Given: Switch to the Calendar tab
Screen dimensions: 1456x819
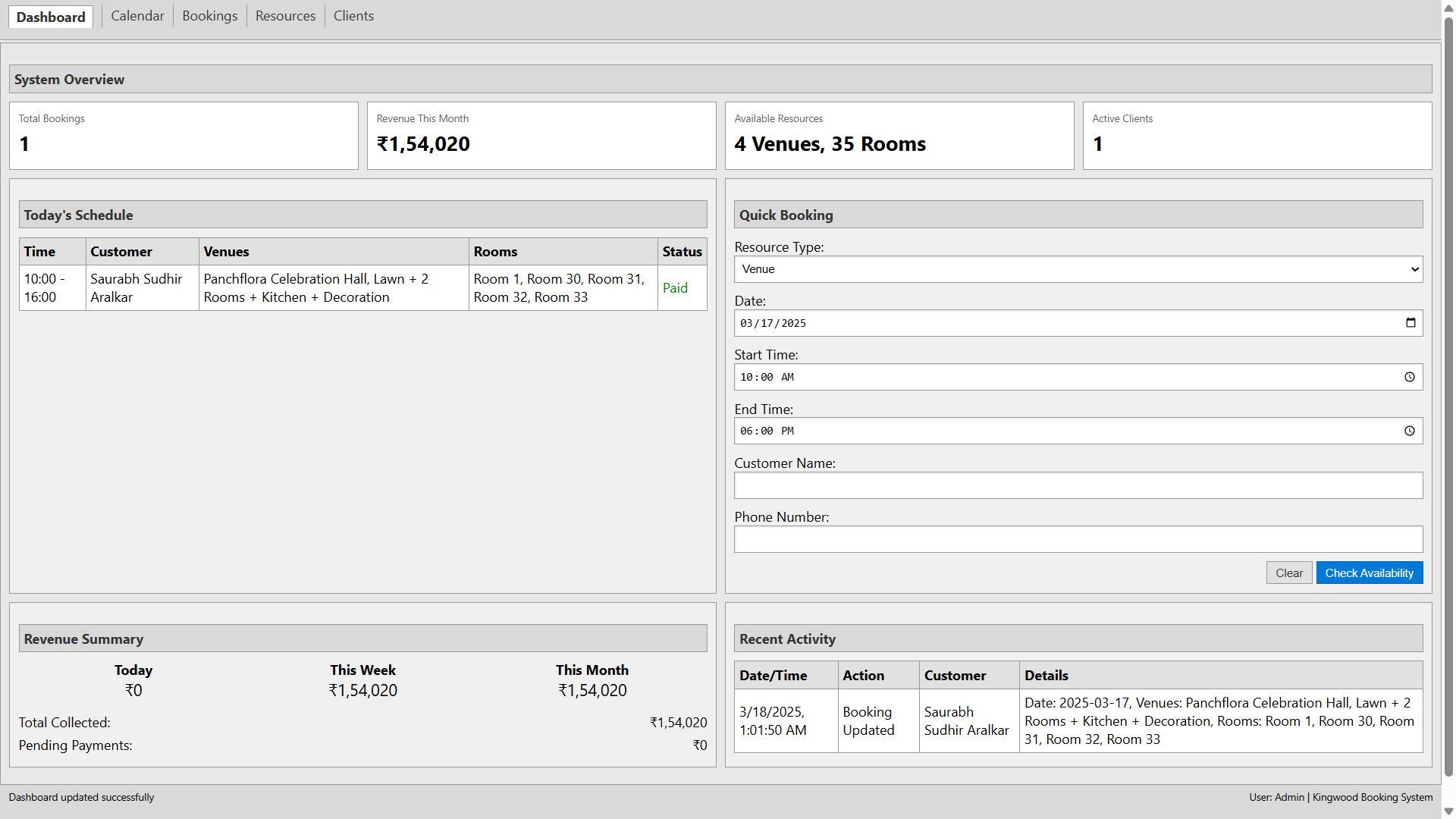Looking at the screenshot, I should (x=137, y=16).
